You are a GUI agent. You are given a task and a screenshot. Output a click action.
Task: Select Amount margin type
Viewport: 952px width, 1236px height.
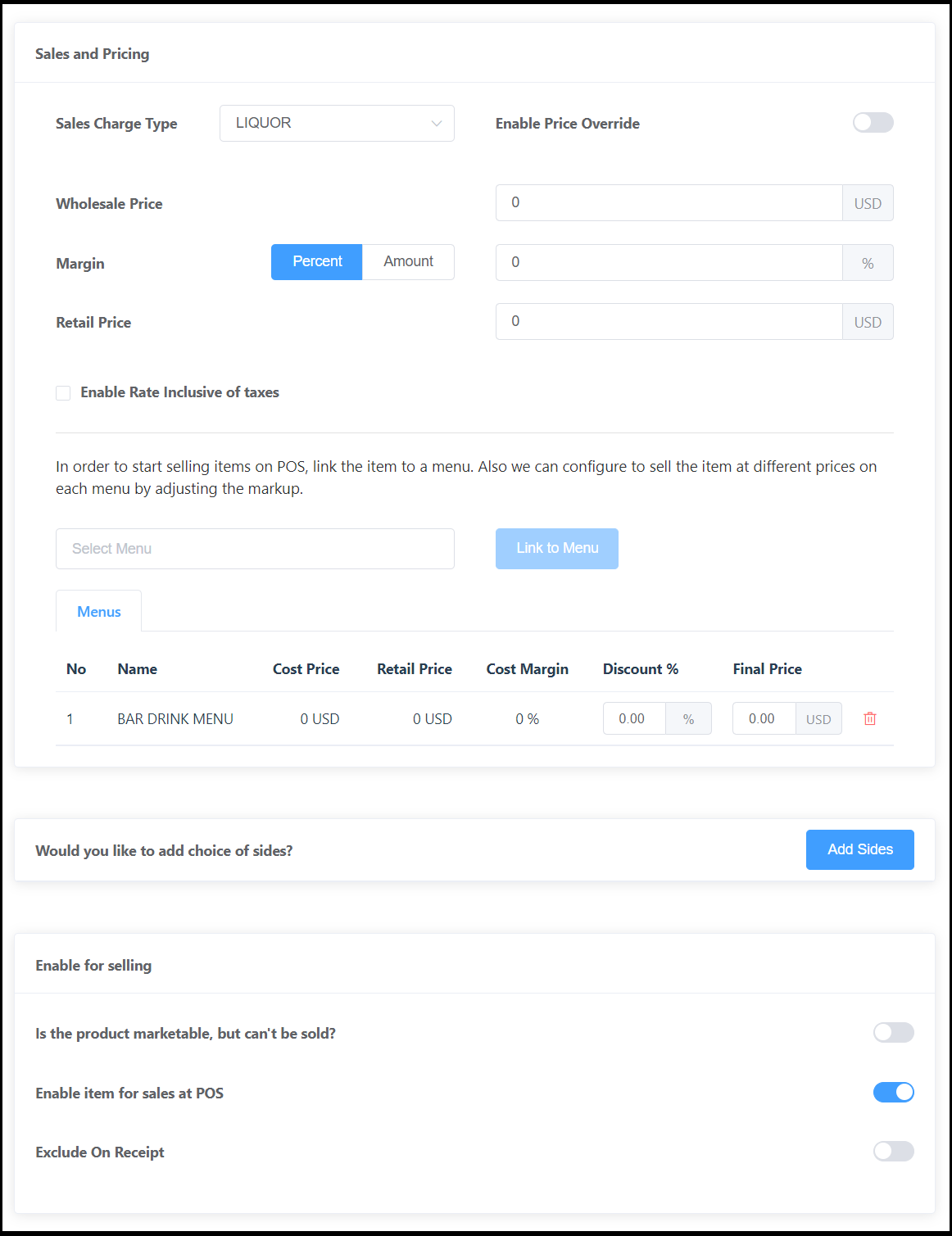tap(408, 262)
